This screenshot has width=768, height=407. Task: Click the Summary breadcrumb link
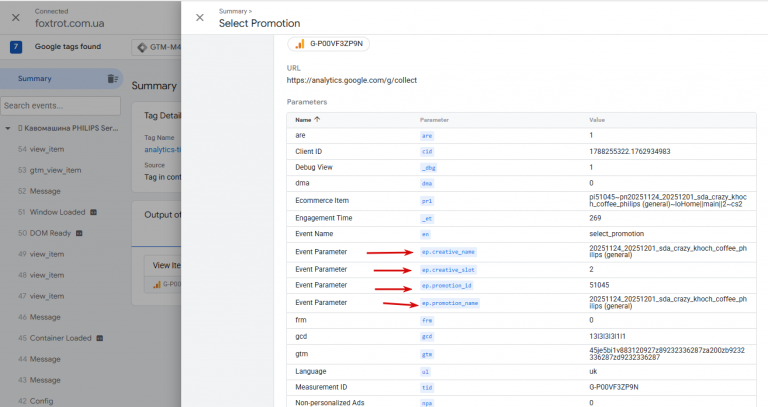pyautogui.click(x=233, y=10)
